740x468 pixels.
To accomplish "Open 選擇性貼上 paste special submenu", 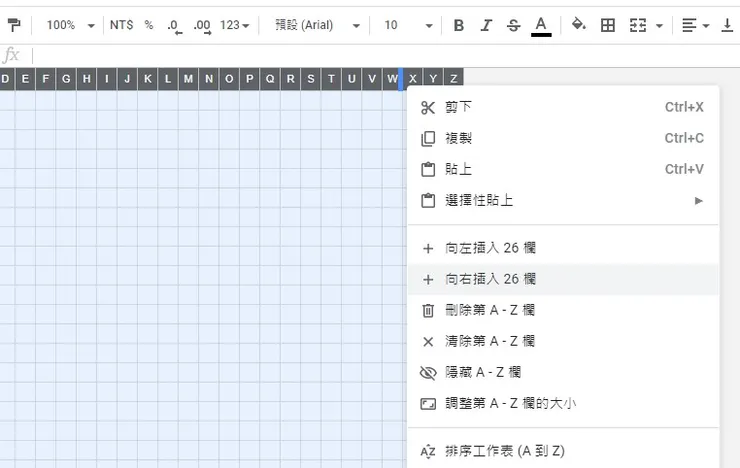I will click(563, 201).
